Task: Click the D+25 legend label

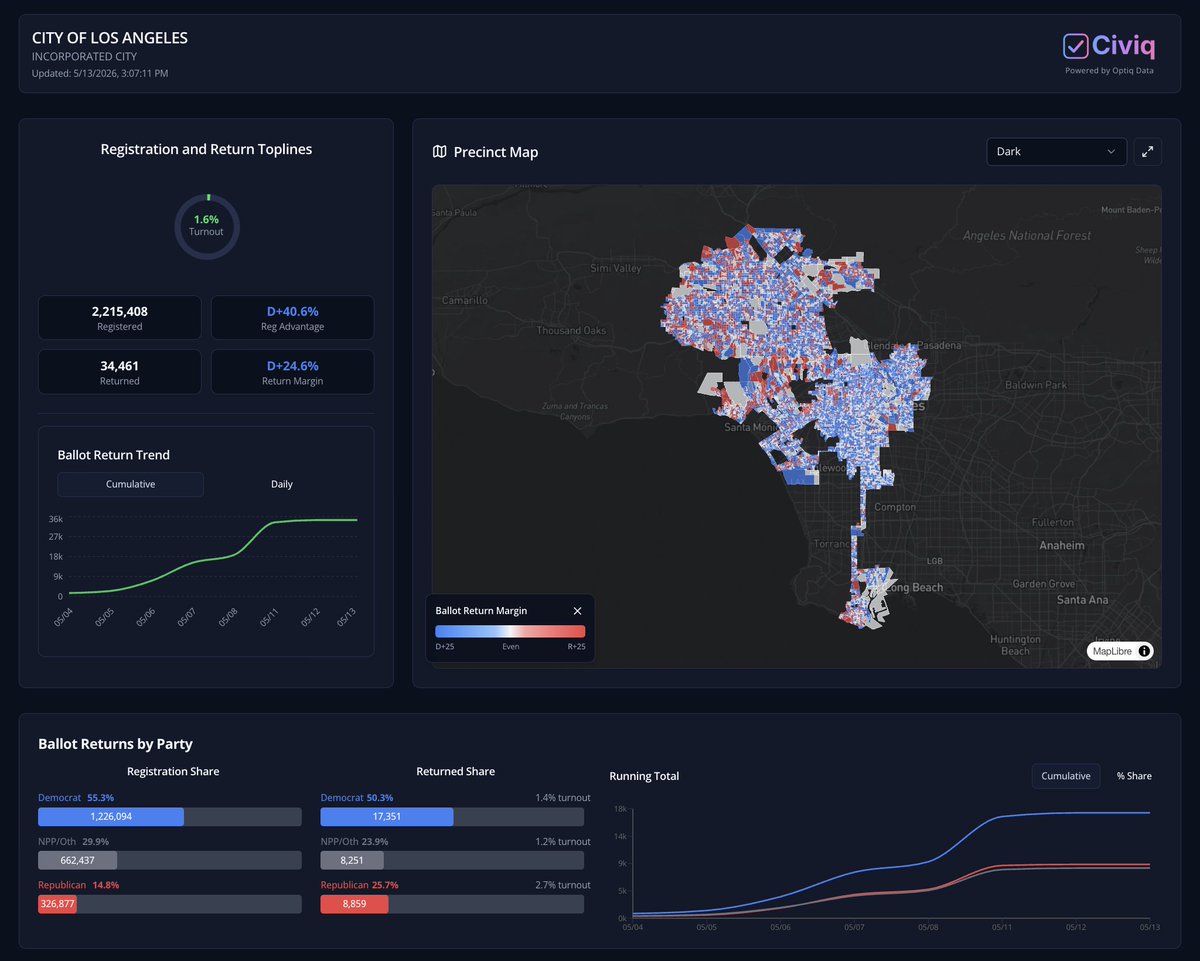Action: point(445,647)
